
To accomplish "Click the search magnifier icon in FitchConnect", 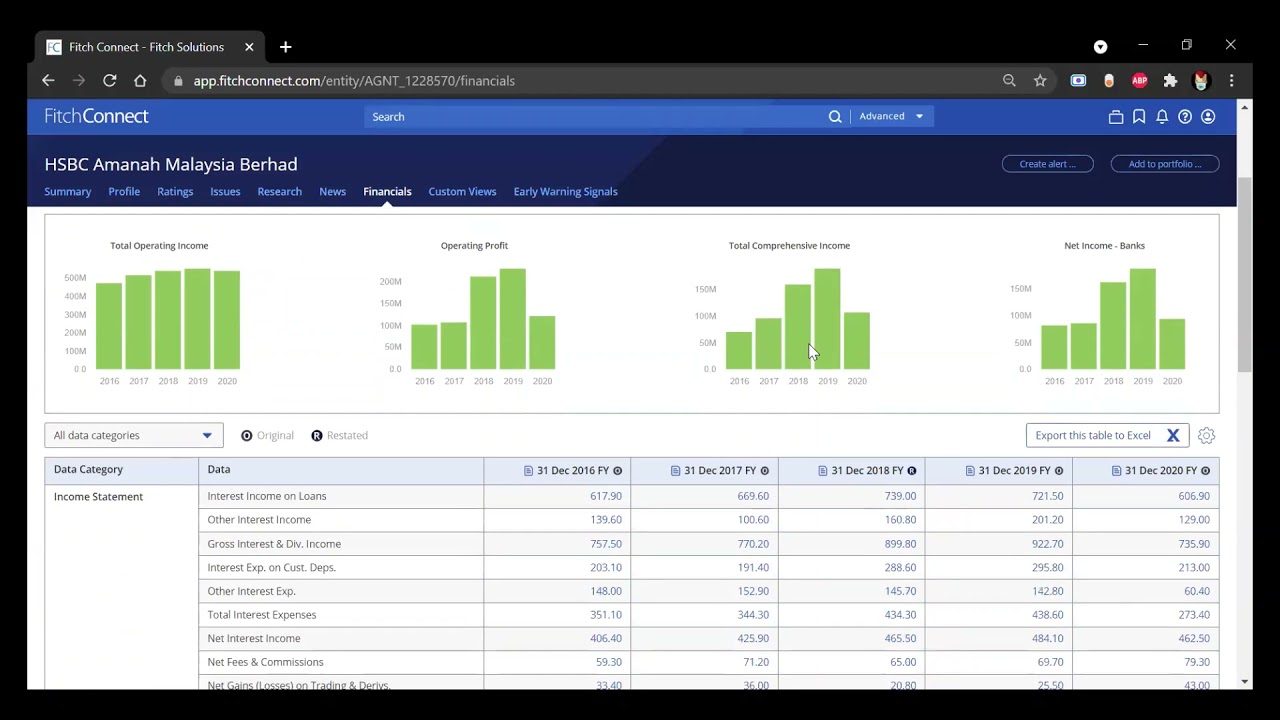I will click(835, 117).
